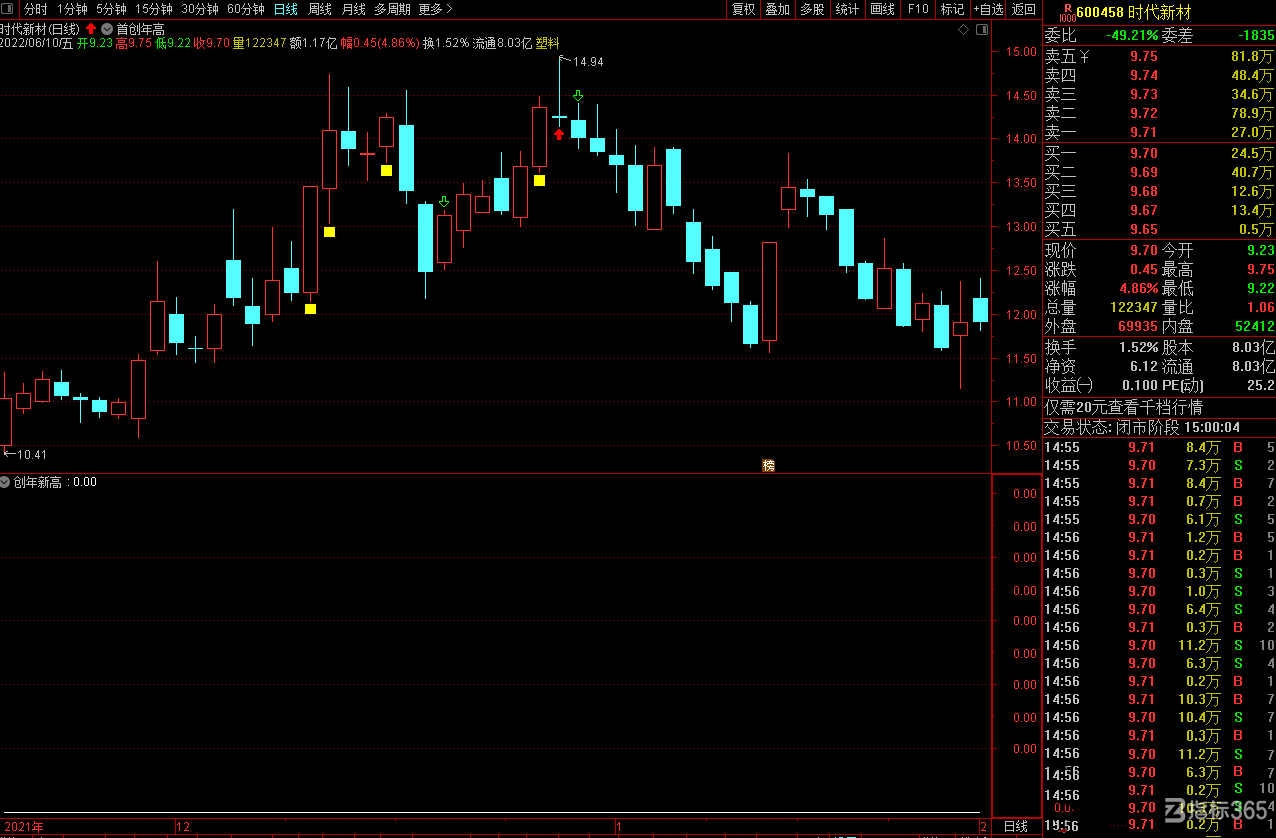Expand the 更多 more periods menu
Viewport: 1276px width, 838px height.
pos(436,10)
